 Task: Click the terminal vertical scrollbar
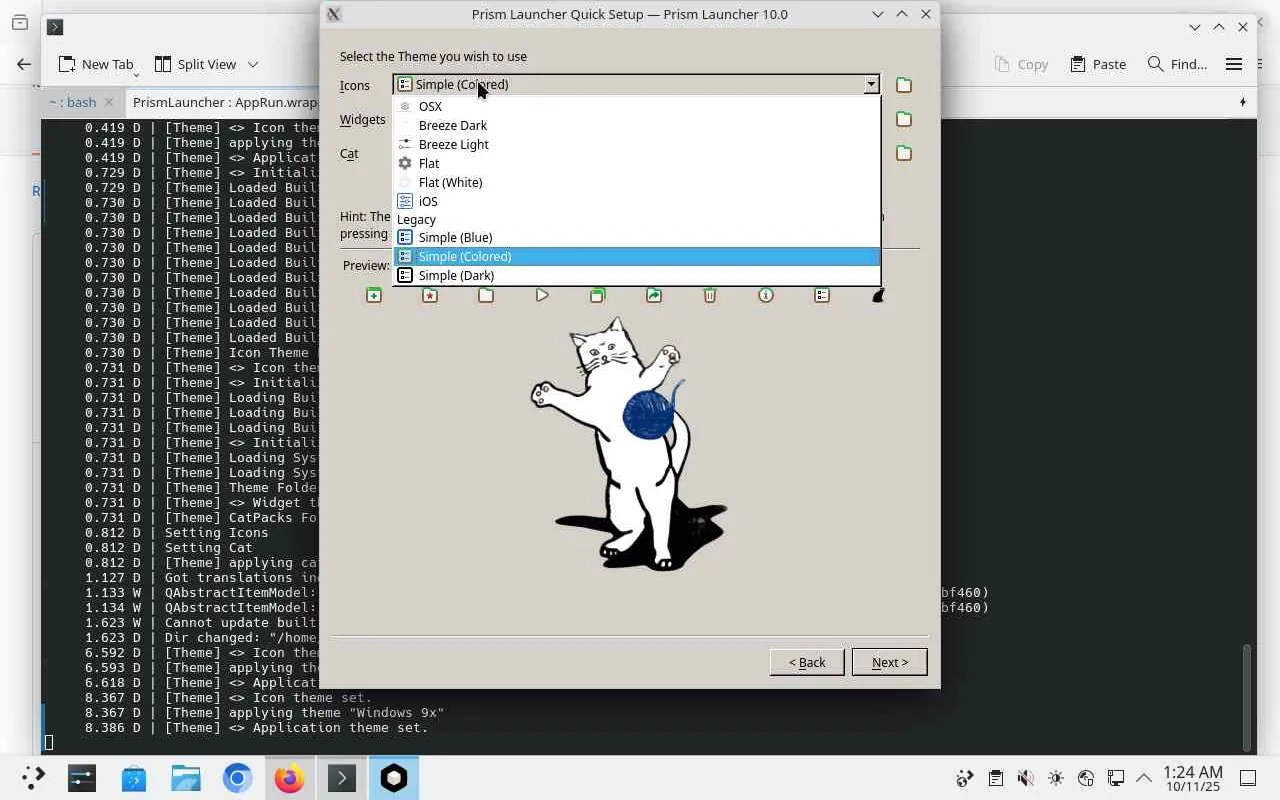coord(1246,697)
